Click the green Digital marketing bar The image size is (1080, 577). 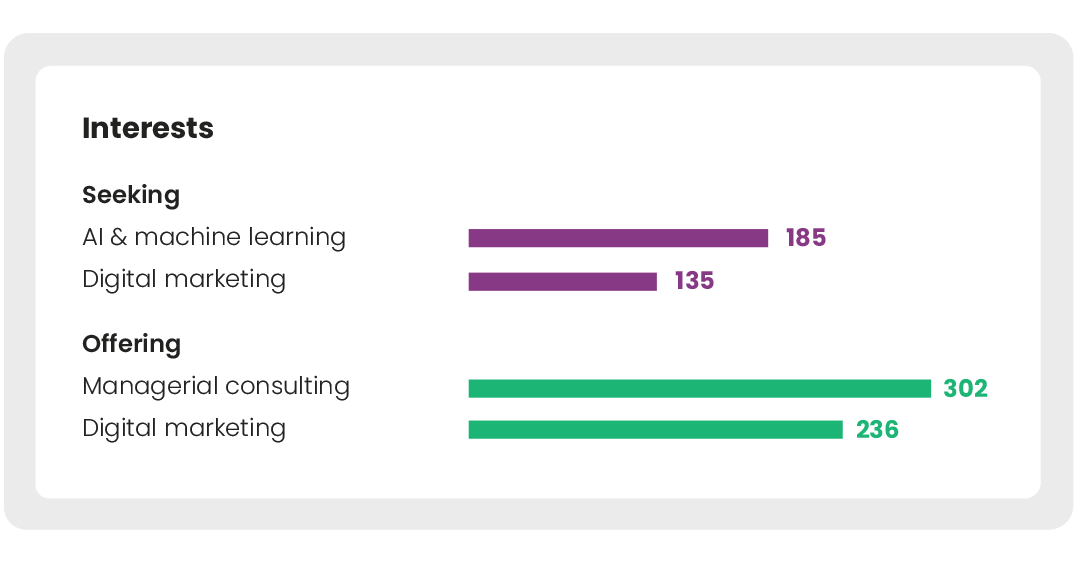tap(656, 430)
